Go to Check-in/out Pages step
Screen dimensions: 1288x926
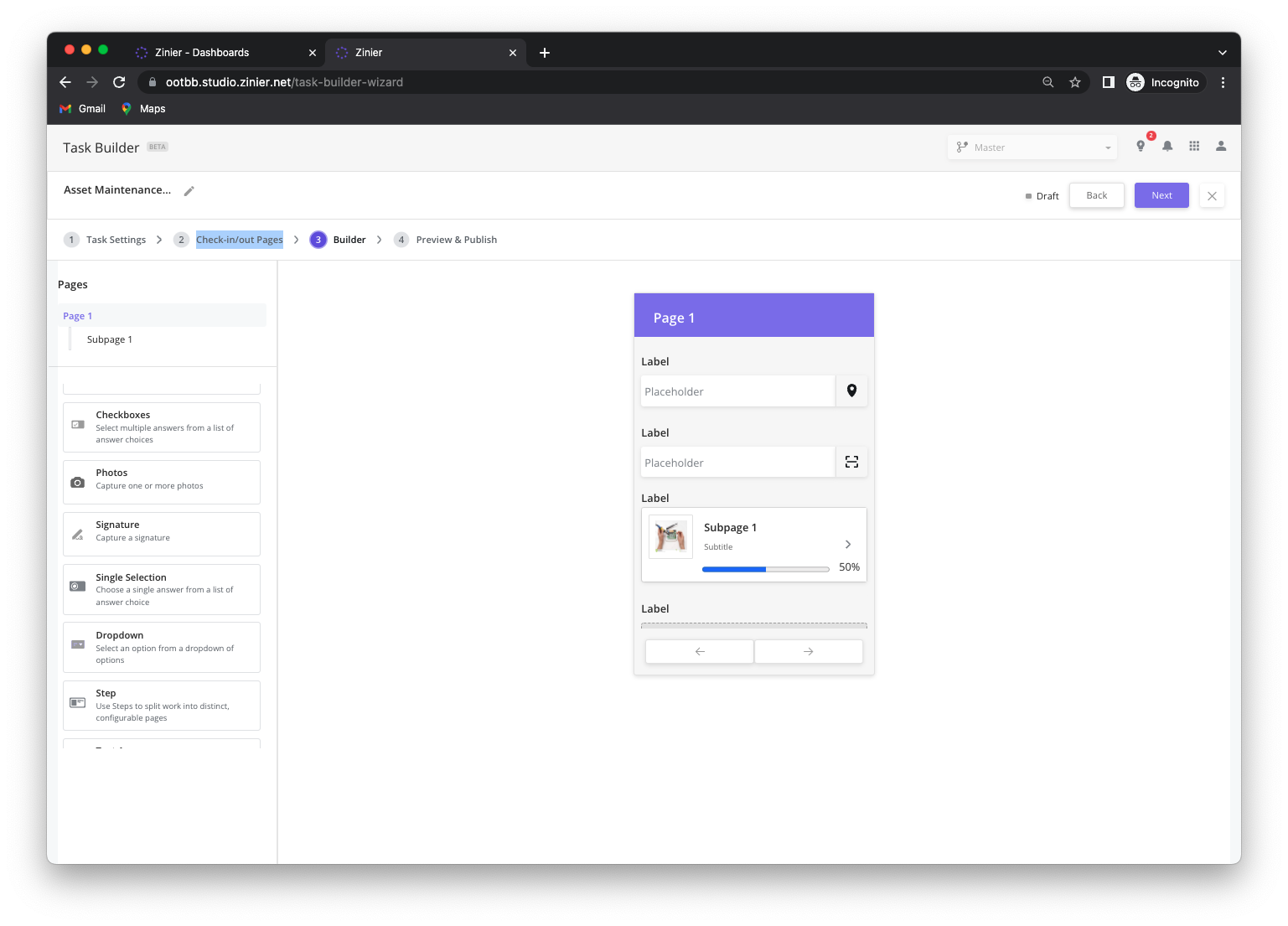(229, 240)
